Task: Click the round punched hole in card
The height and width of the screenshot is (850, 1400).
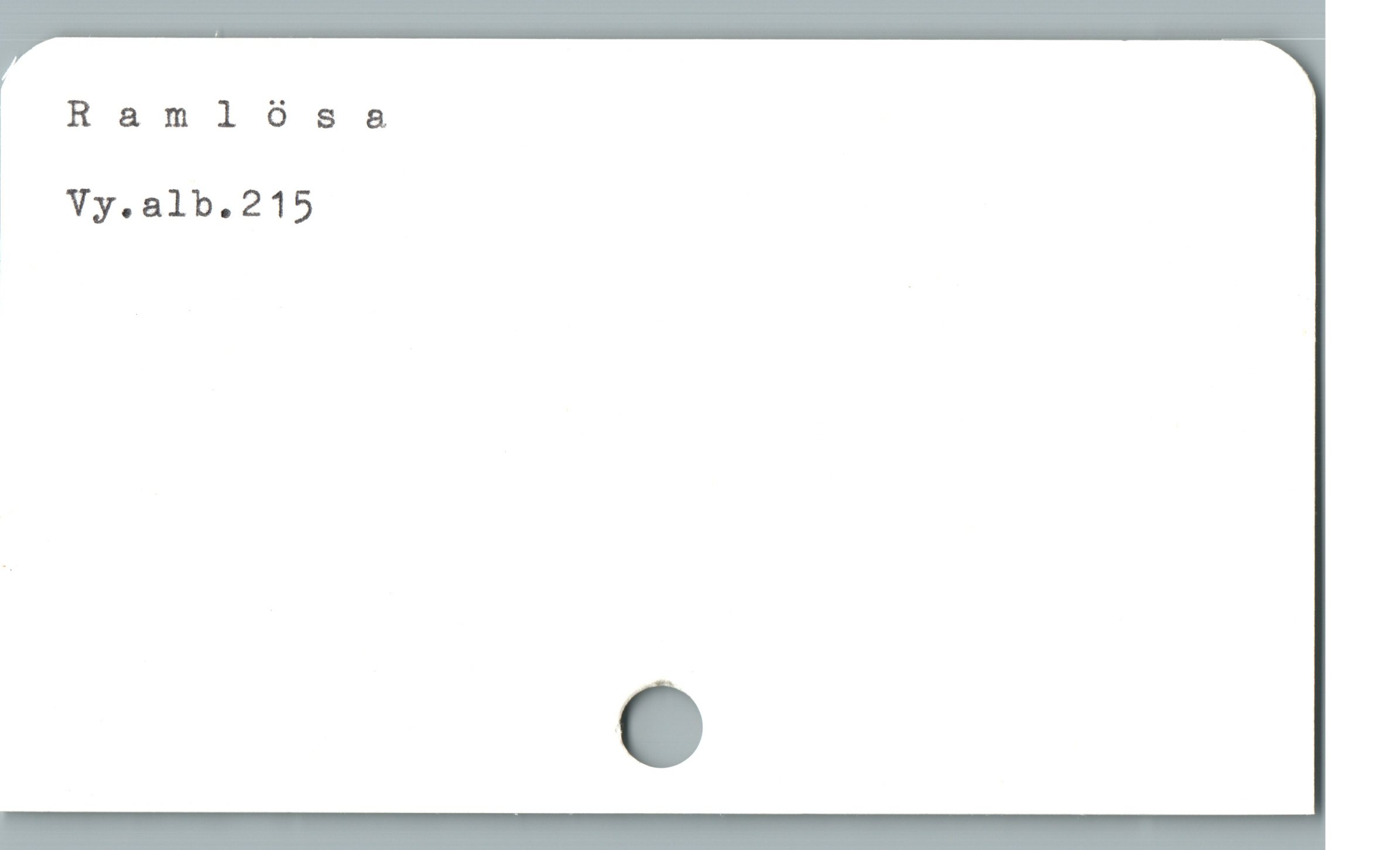Action: (x=662, y=726)
